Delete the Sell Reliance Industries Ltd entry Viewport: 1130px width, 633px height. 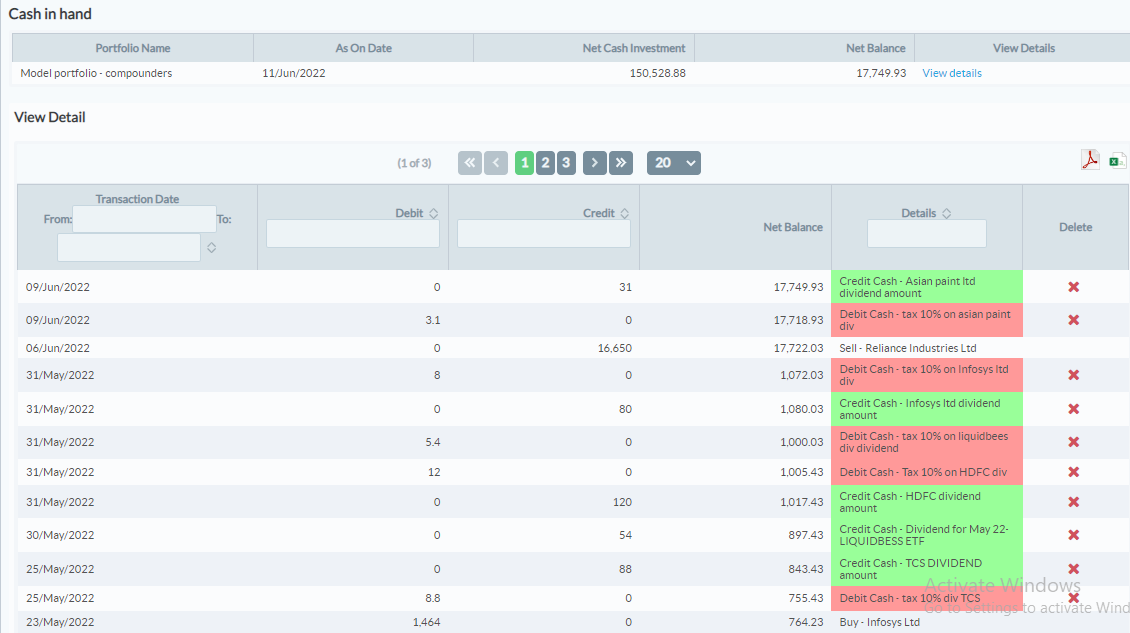(x=1074, y=348)
